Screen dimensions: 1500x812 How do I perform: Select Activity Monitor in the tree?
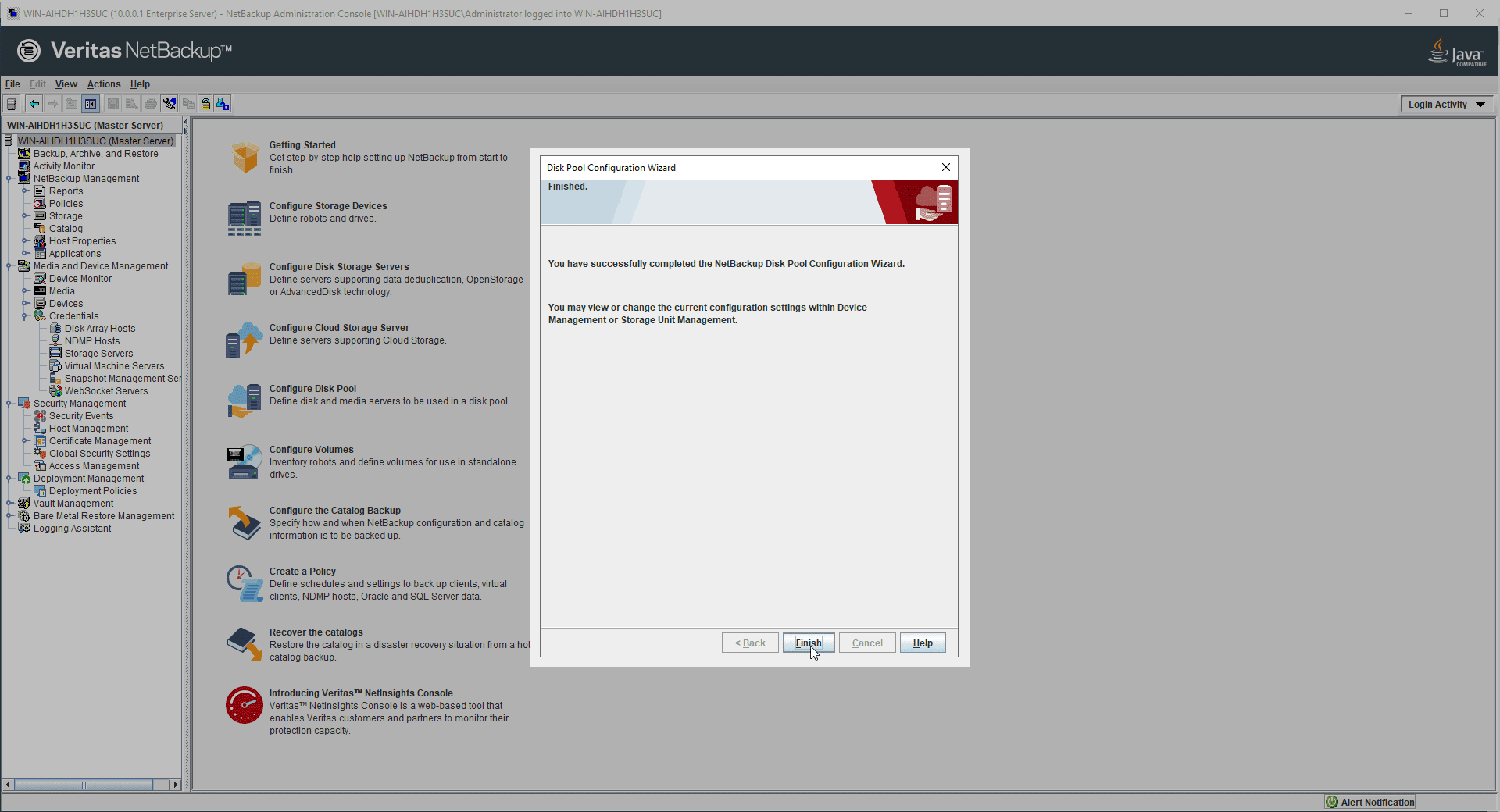(63, 166)
